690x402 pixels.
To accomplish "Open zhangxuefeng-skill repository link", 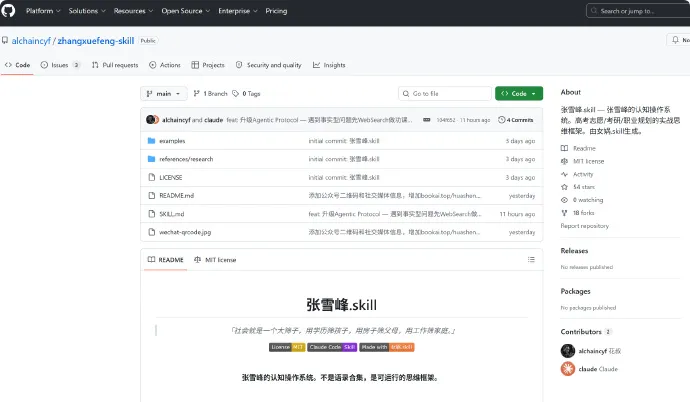I will click(x=96, y=40).
